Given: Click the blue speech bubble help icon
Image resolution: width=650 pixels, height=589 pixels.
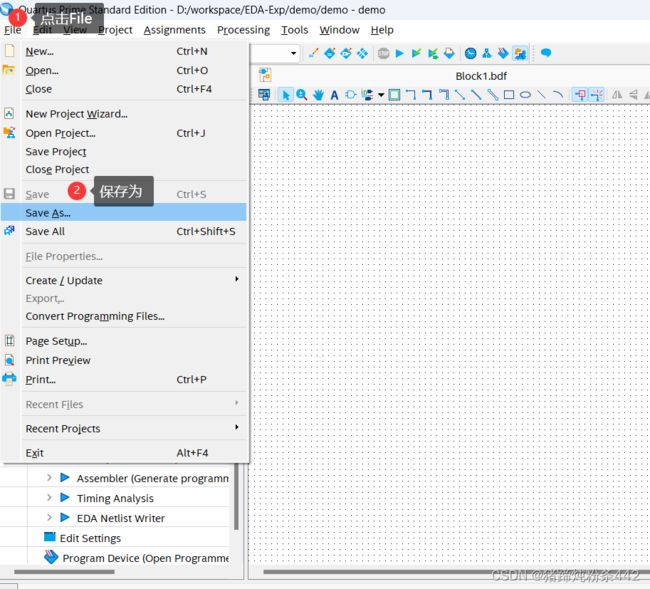Looking at the screenshot, I should point(546,53).
